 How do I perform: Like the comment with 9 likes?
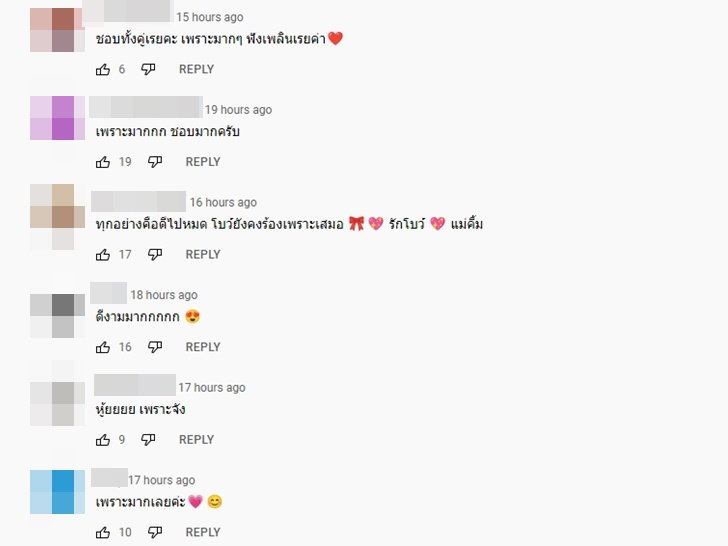pyautogui.click(x=103, y=440)
